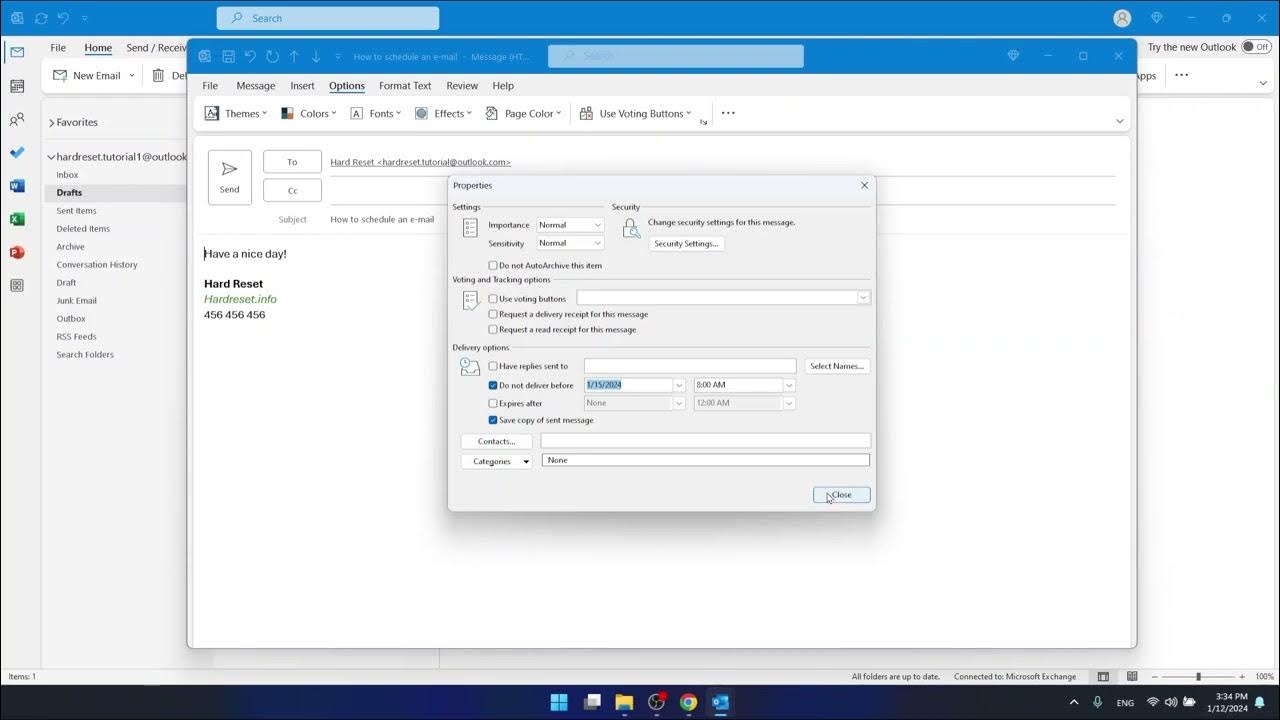Open the Insert ribbon tab
This screenshot has height=720, width=1280.
pyautogui.click(x=302, y=85)
